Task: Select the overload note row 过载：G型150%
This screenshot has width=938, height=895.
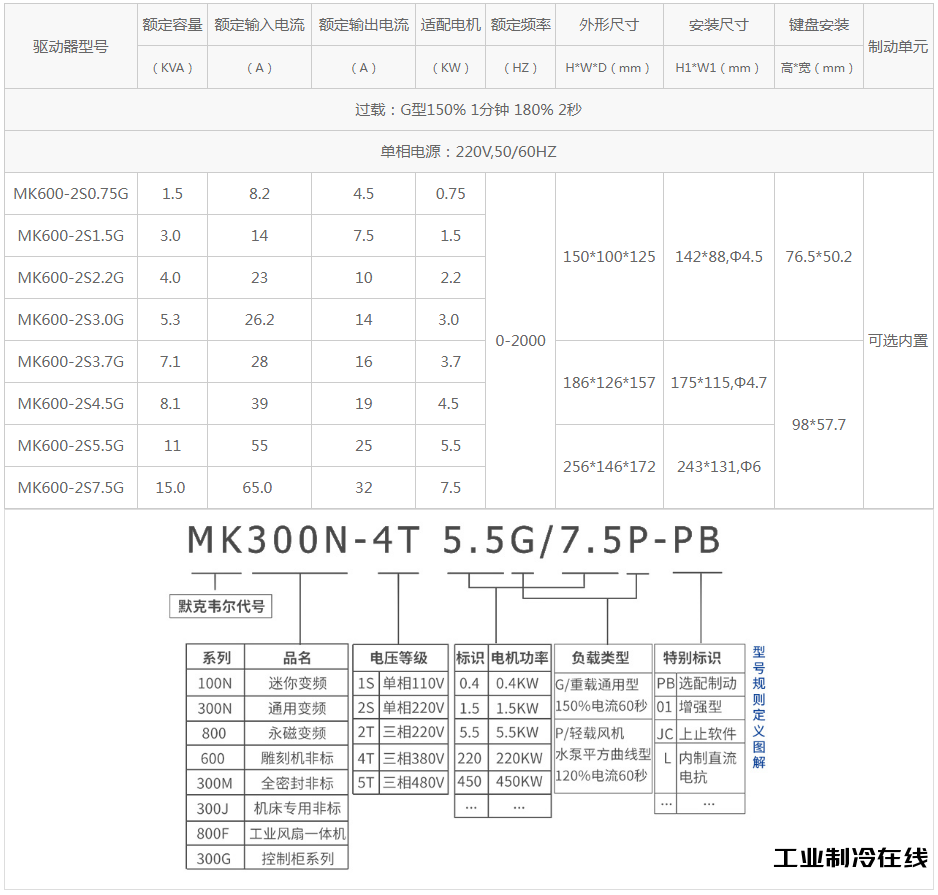Action: [468, 109]
